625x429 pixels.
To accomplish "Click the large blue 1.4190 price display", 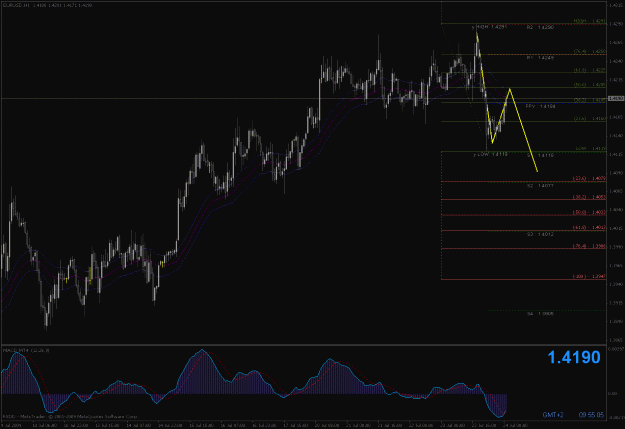I will 574,357.
